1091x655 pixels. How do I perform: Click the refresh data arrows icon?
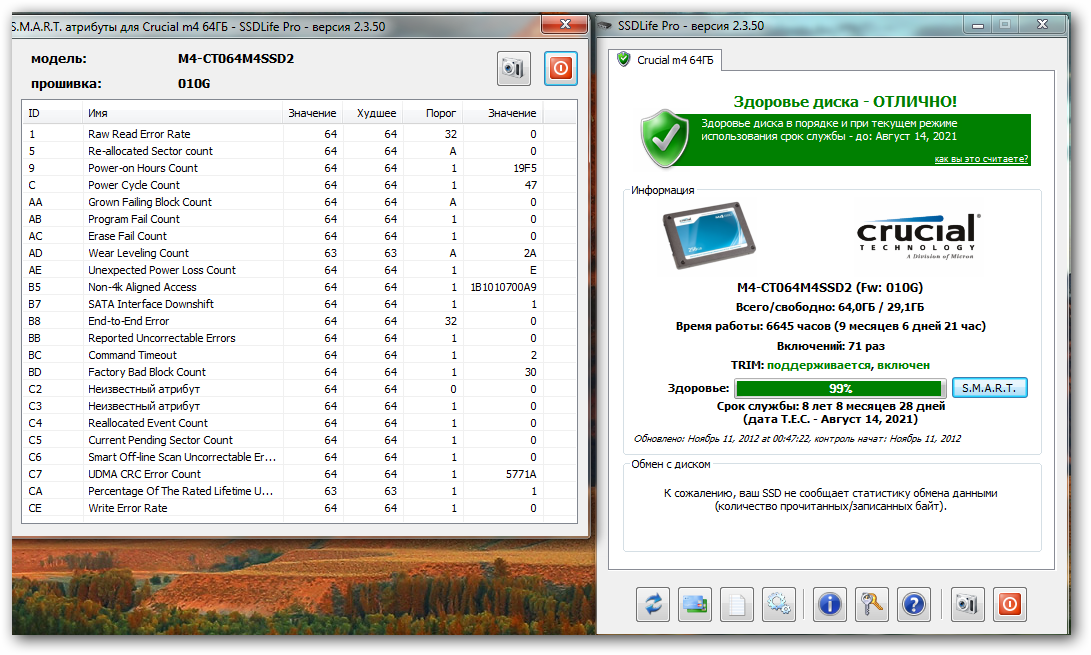(x=653, y=603)
